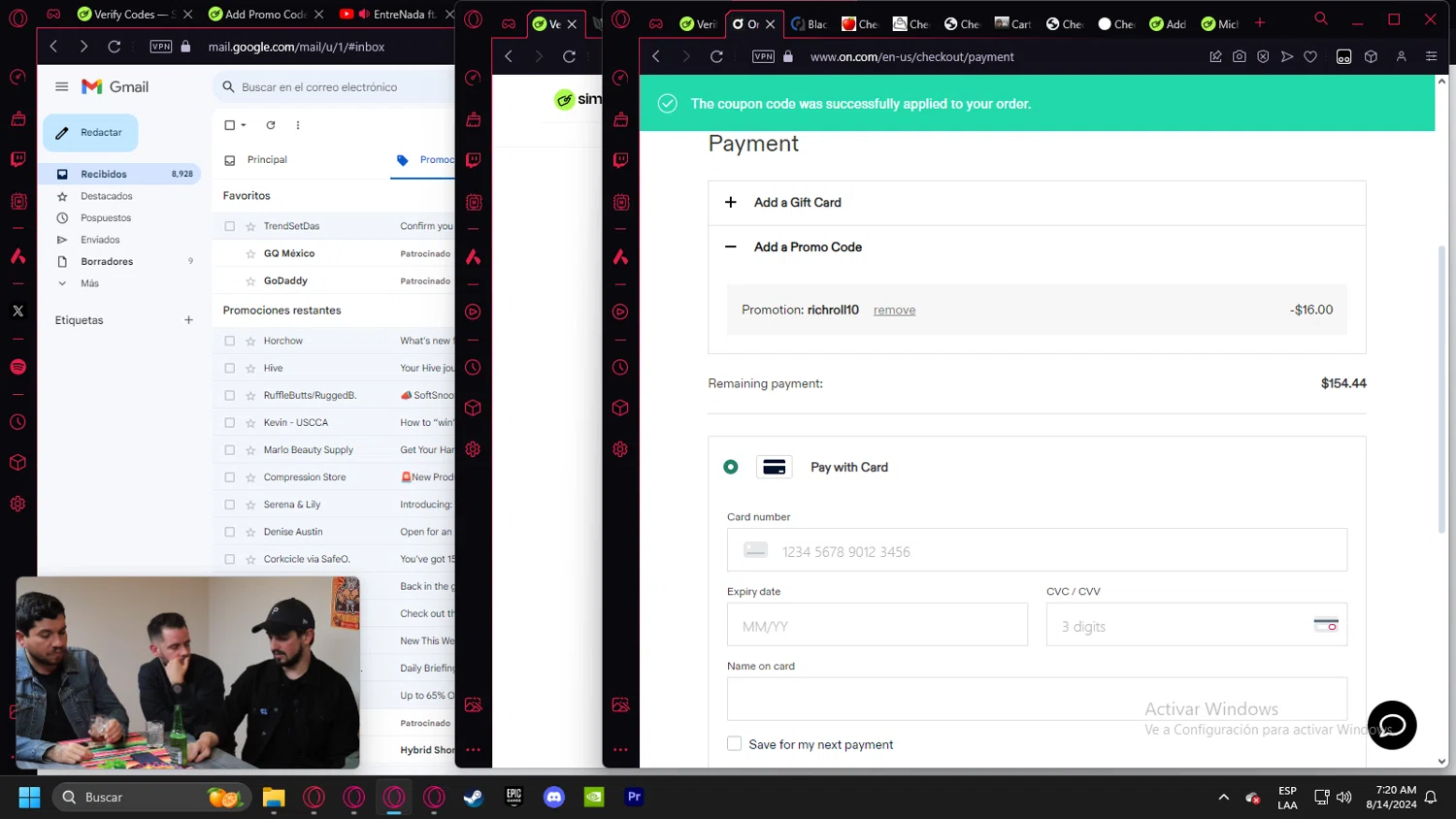Viewport: 1456px width, 819px height.
Task: Click the VPN badge in checkout address bar
Action: tap(764, 57)
